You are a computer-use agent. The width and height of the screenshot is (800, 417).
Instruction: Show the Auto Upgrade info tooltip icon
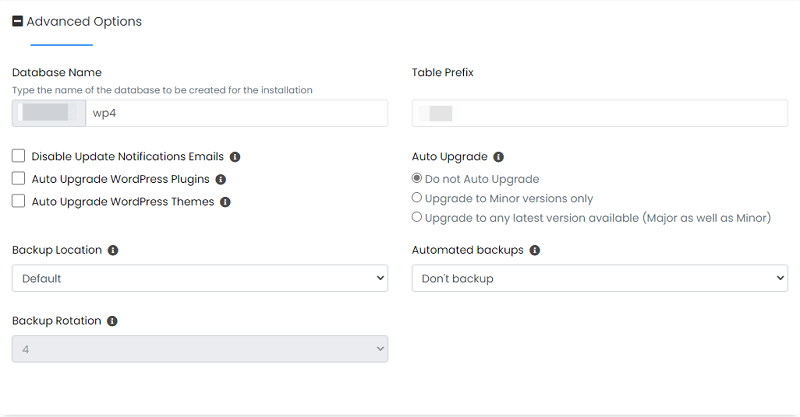tap(499, 157)
